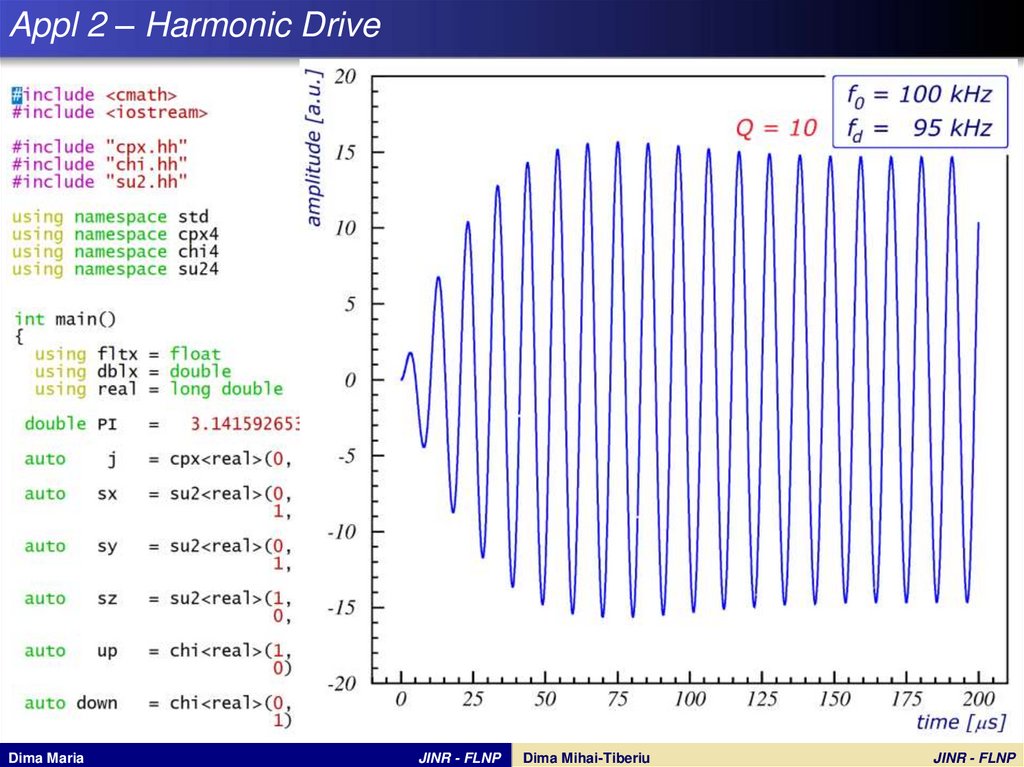Viewport: 1024px width, 767px height.
Task: Select the "200" tick label on time axis
Action: click(x=978, y=698)
